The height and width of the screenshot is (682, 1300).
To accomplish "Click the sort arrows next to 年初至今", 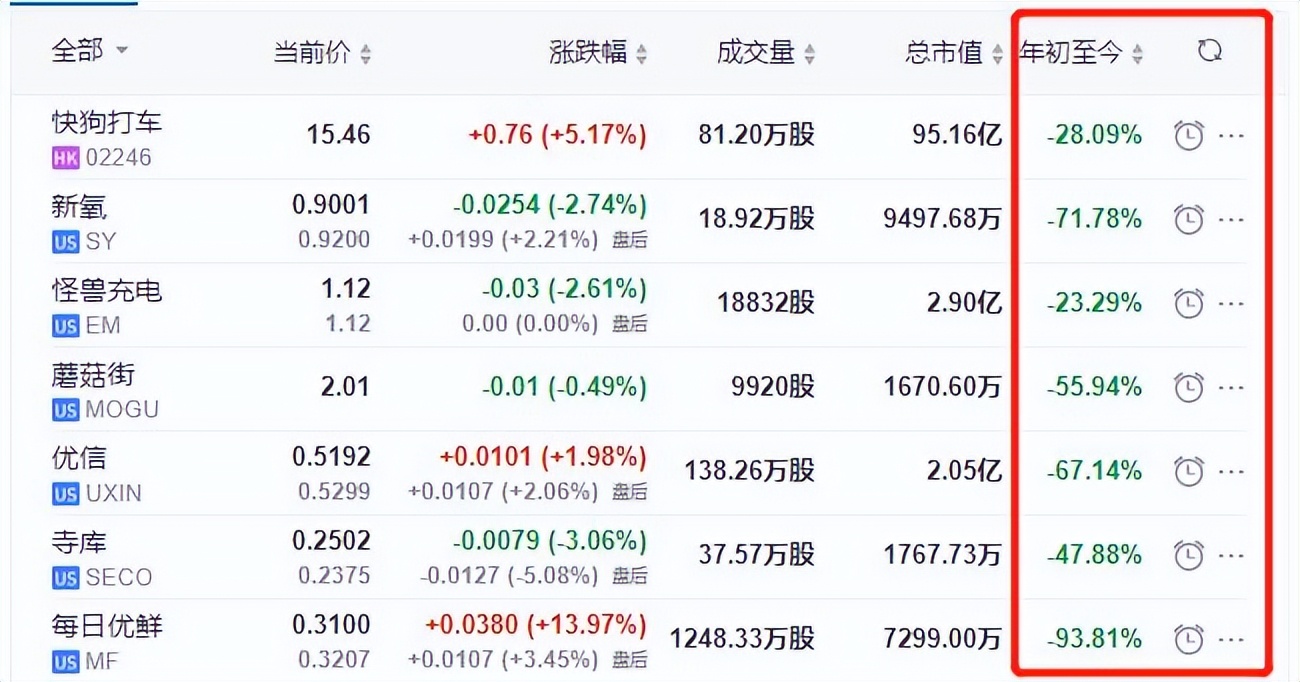I will coord(1136,49).
